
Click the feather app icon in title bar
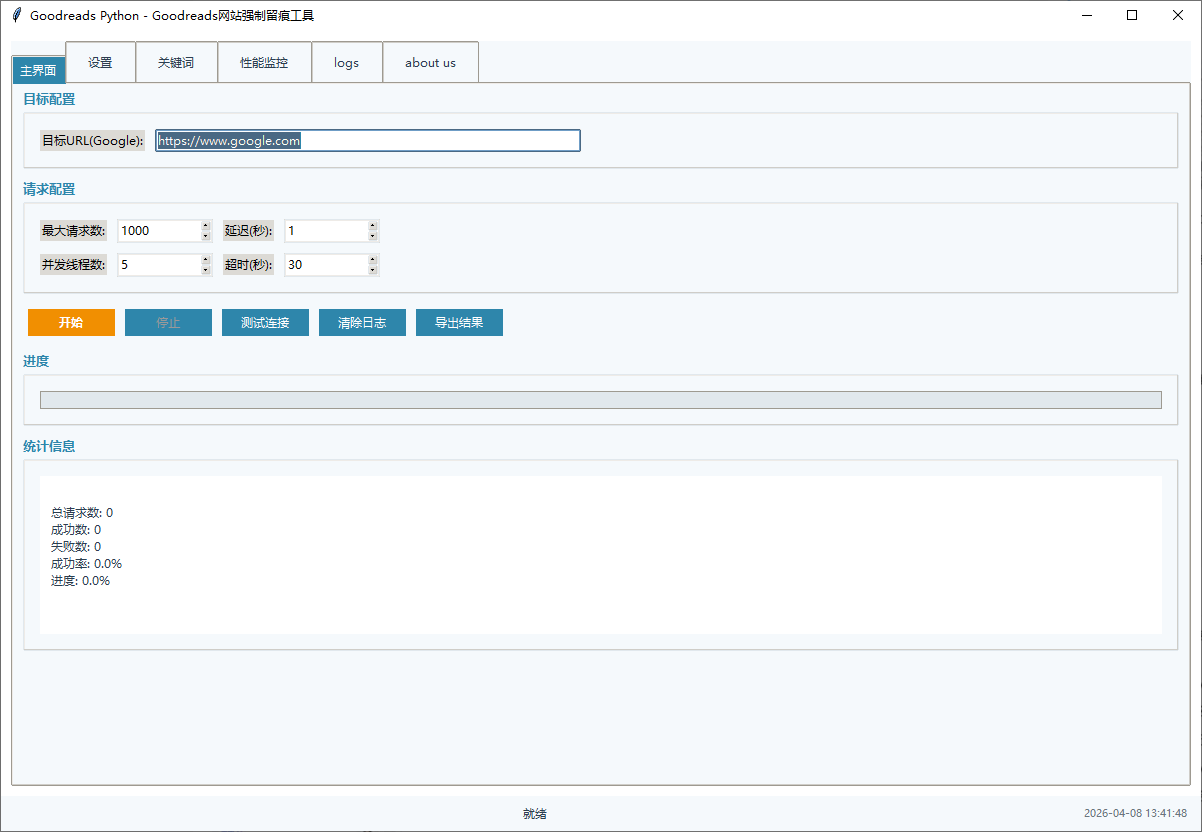tap(16, 15)
